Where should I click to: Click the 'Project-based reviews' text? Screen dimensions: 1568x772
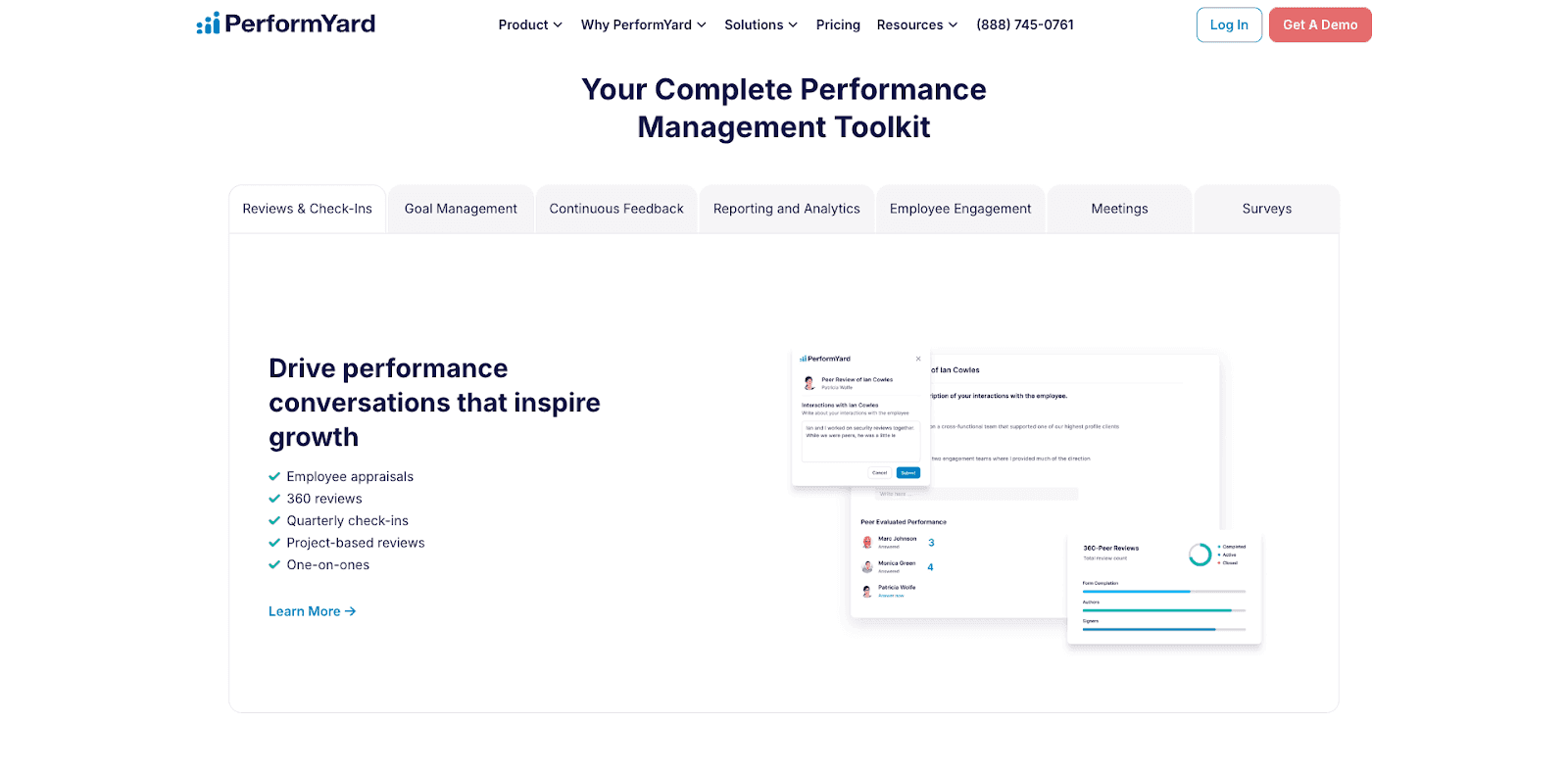click(356, 543)
